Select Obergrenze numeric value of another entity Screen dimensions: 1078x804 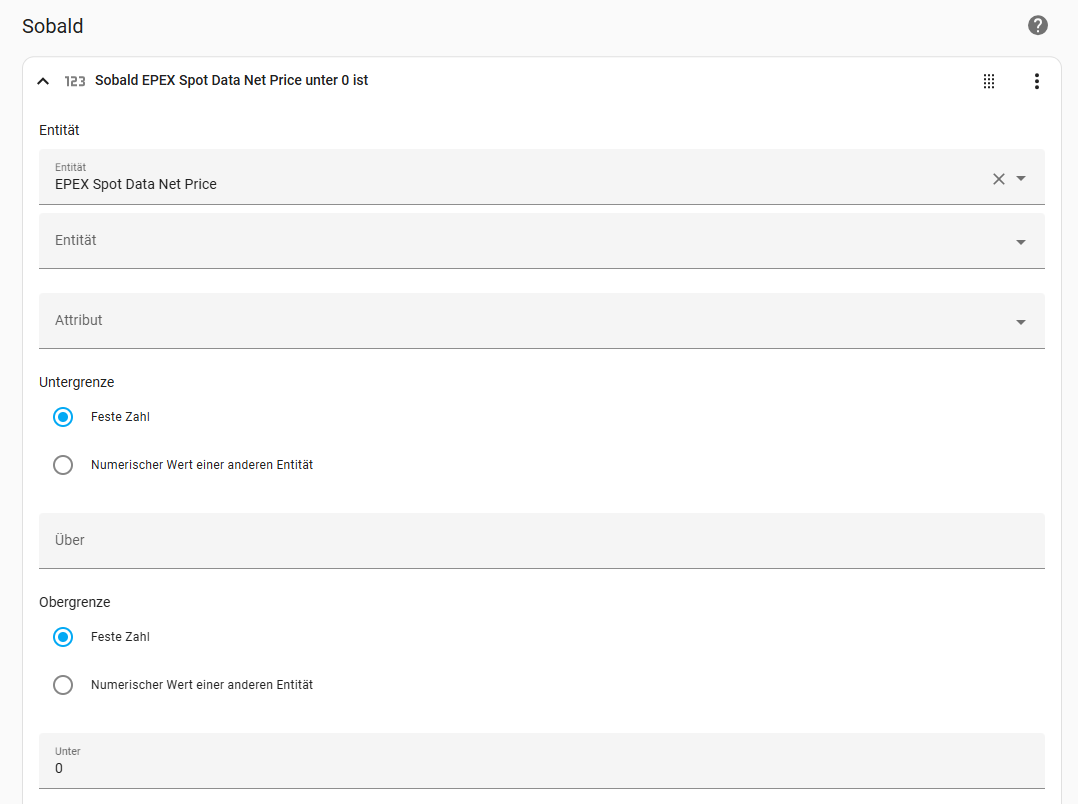(x=63, y=685)
